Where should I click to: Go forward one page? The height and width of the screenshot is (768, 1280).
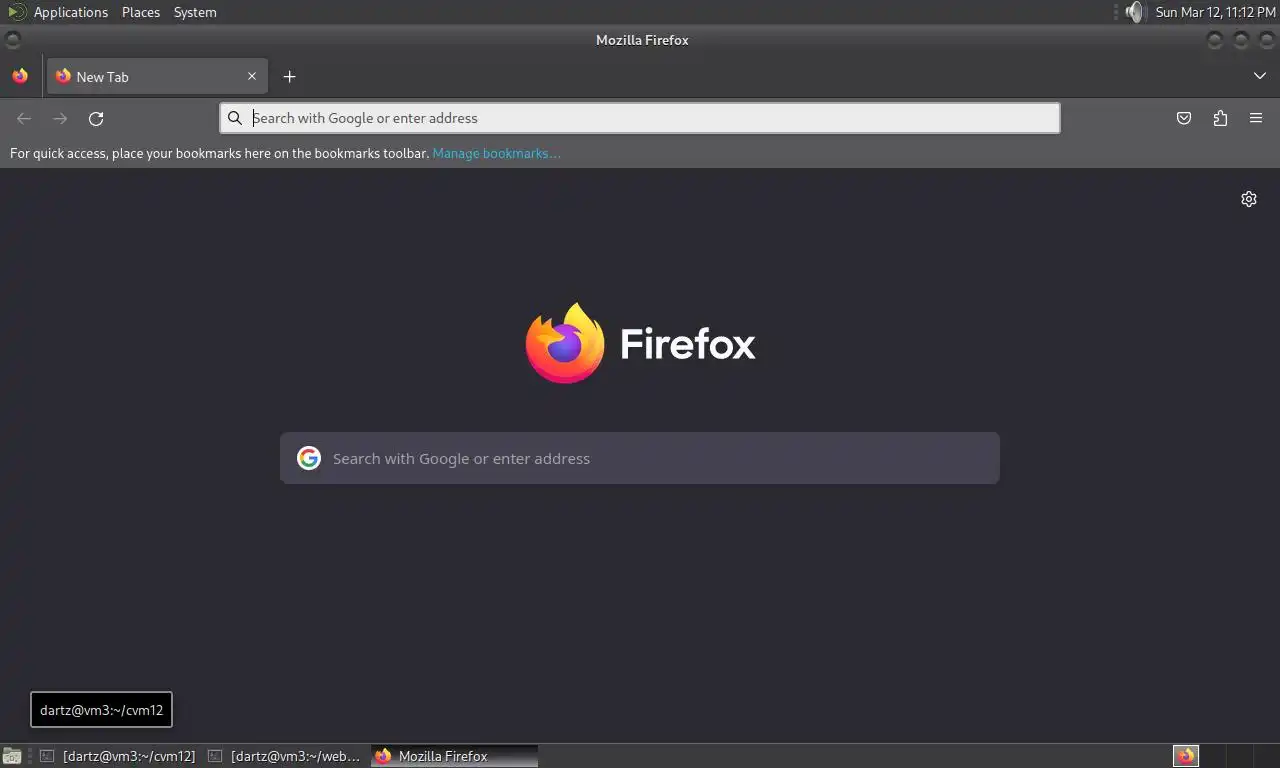tap(60, 118)
